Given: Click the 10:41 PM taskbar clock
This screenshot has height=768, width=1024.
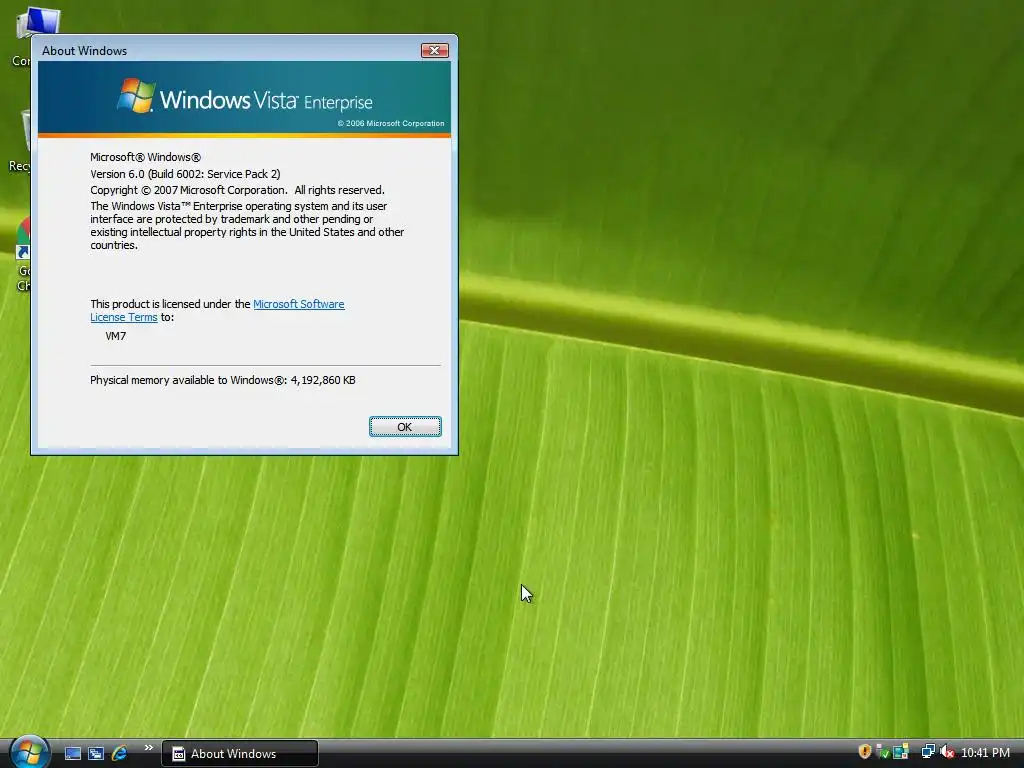Looking at the screenshot, I should (985, 753).
